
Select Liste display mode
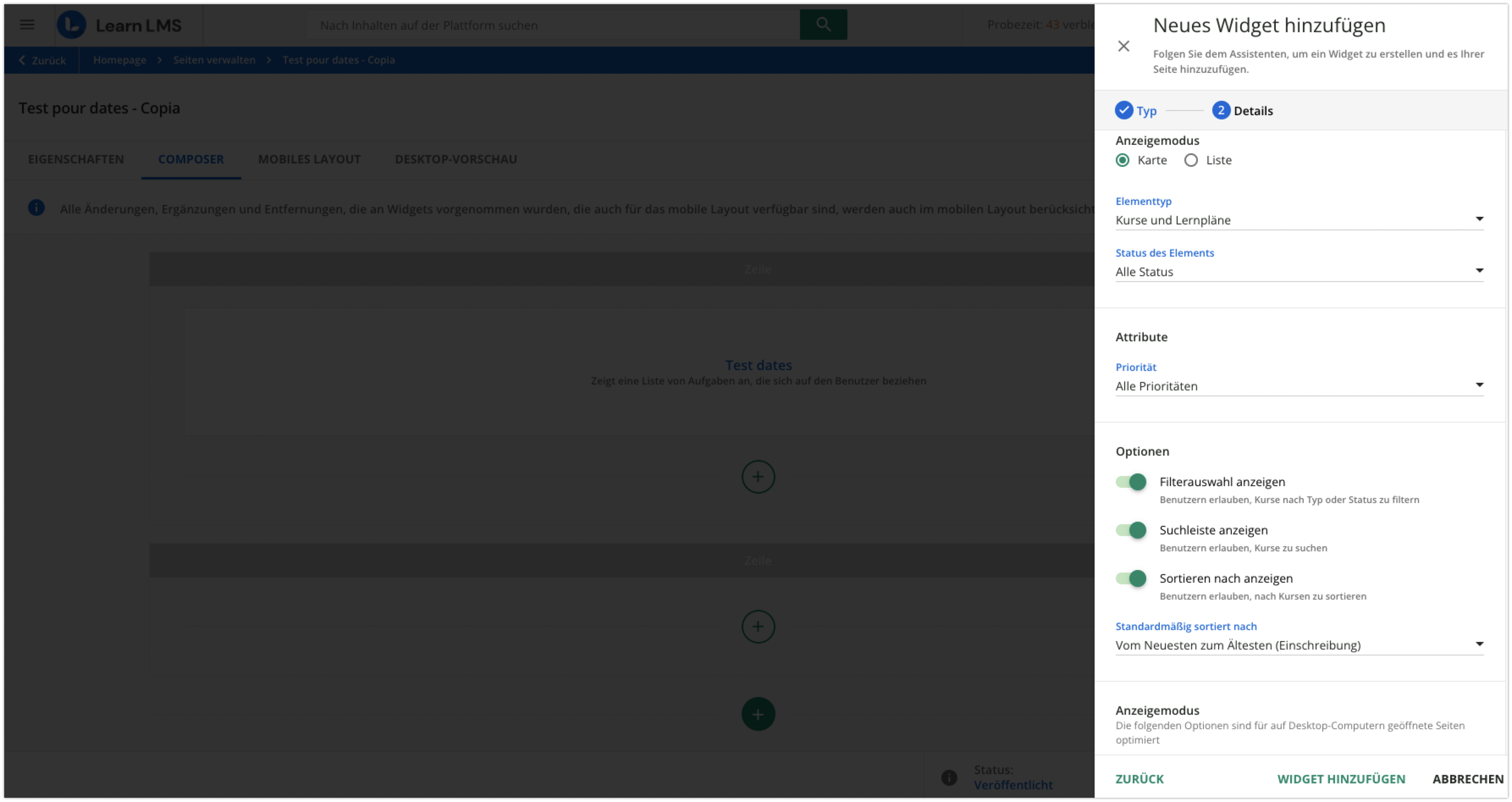point(1190,160)
